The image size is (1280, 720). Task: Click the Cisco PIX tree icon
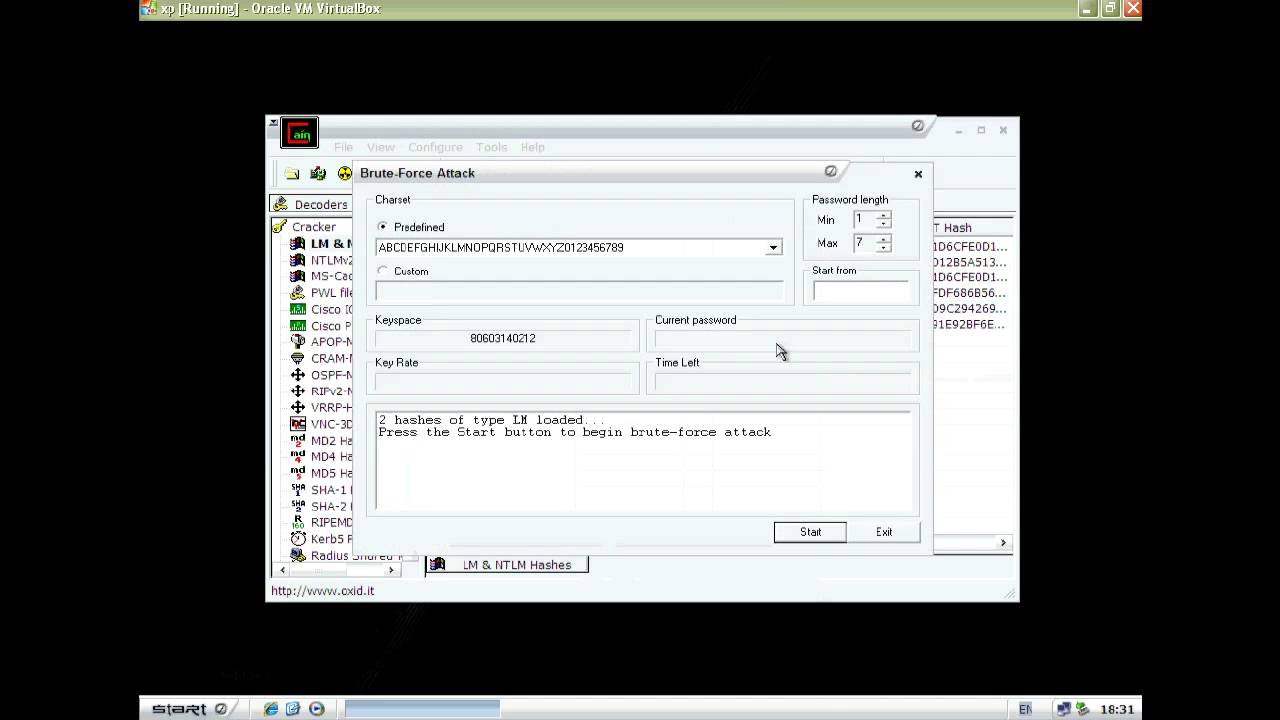click(298, 325)
